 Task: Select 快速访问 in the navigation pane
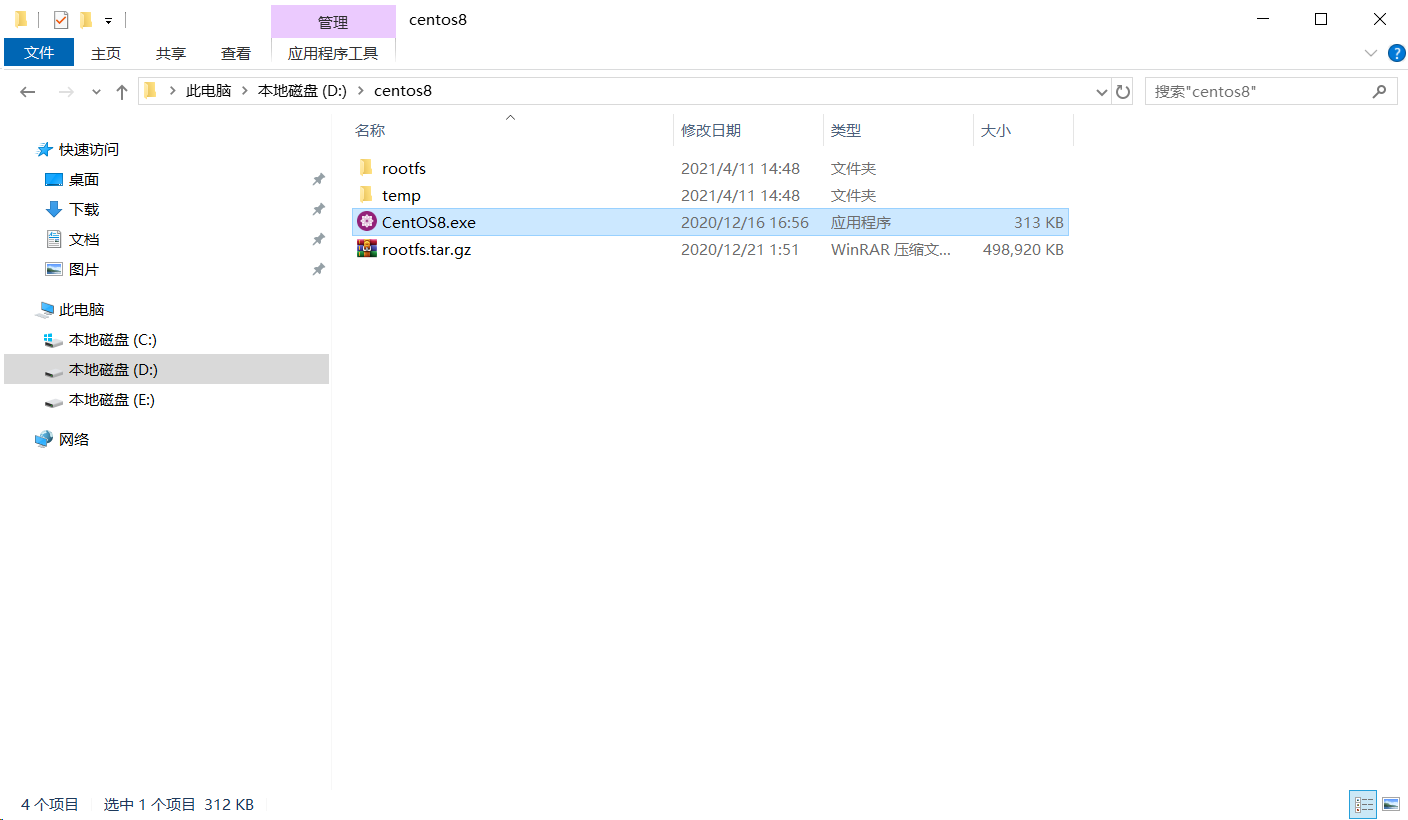(89, 149)
